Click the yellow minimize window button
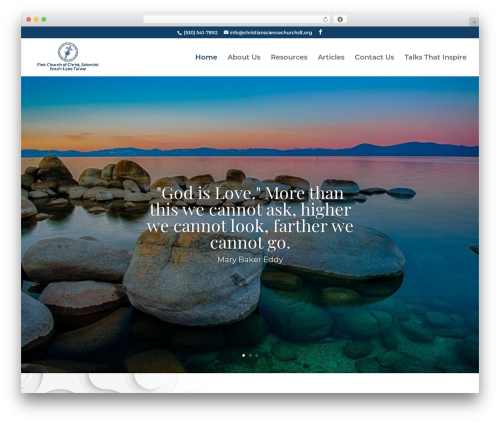The width and height of the screenshot is (500, 423). pyautogui.click(x=36, y=19)
